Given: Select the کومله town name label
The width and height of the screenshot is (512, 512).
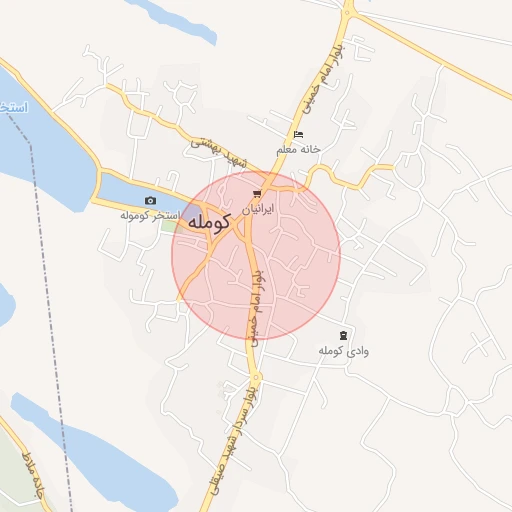Looking at the screenshot, I should click(x=209, y=222).
